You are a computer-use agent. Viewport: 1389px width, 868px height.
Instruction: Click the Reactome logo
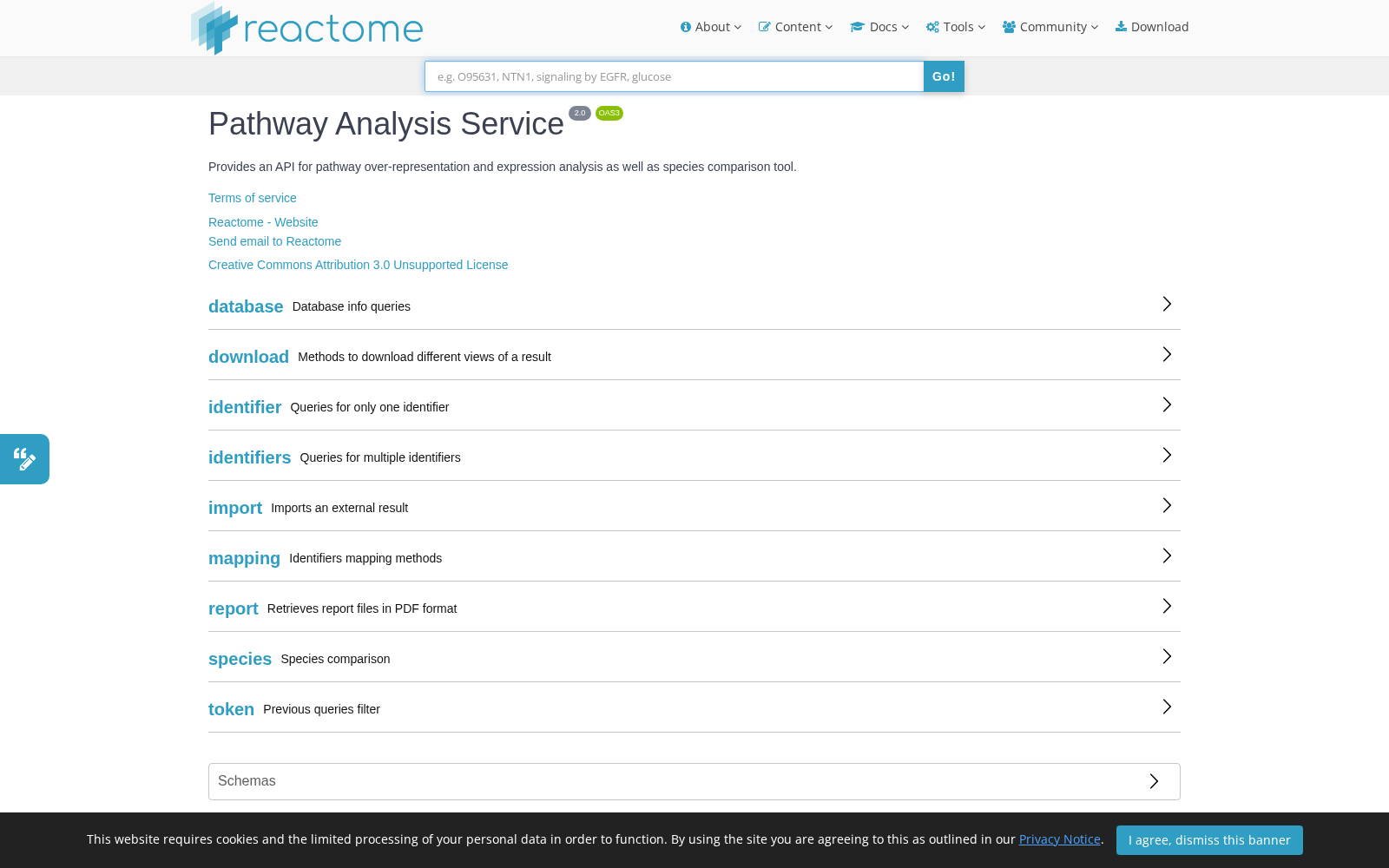coord(306,28)
